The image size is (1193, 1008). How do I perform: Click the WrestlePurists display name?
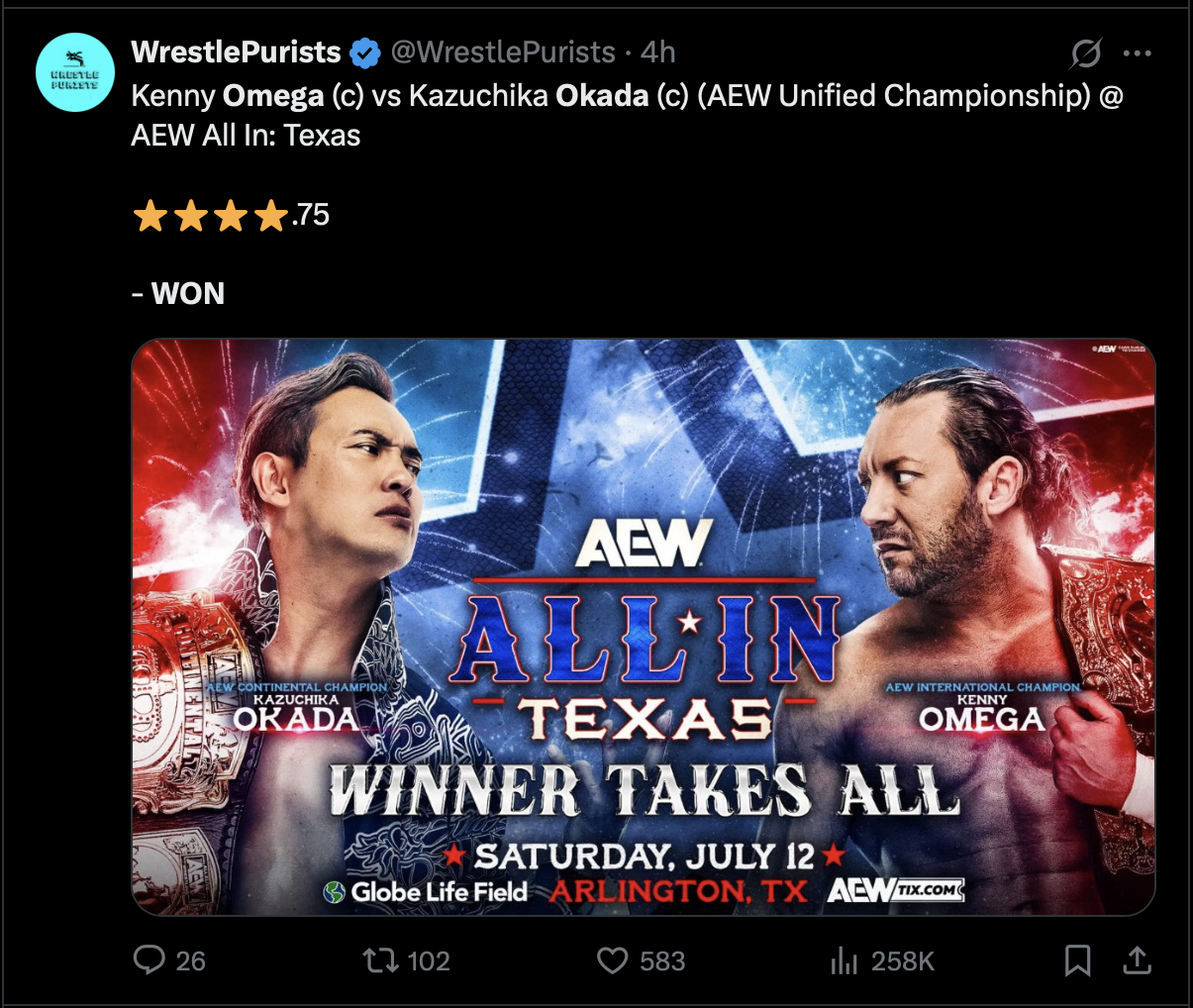pos(237,52)
